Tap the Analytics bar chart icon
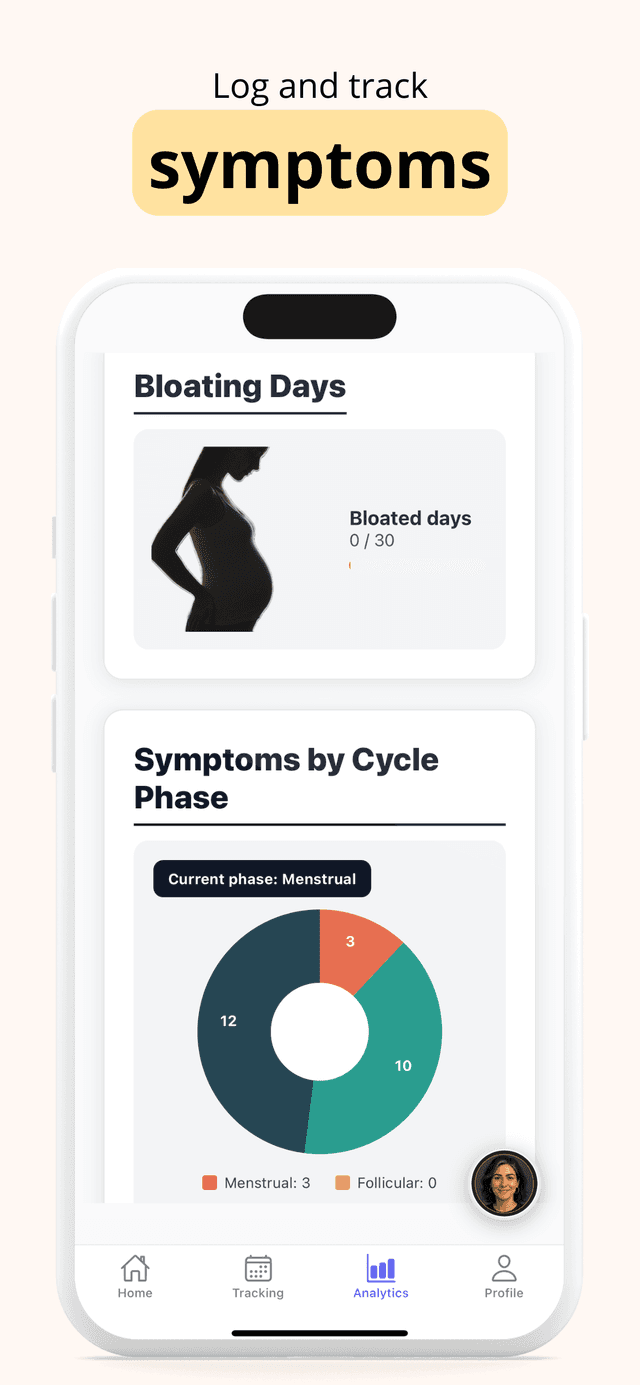The image size is (640, 1385). pos(380,1267)
